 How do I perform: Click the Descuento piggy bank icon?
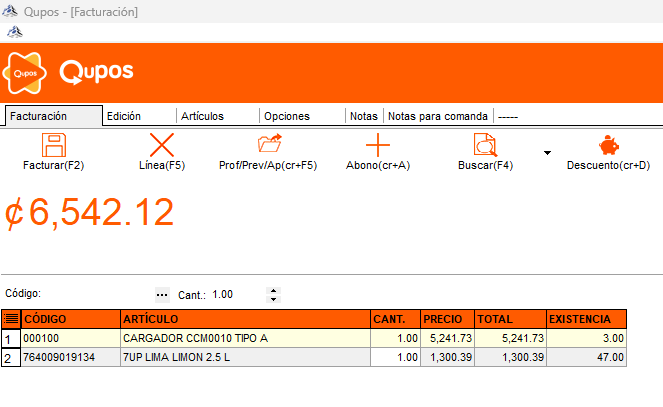click(x=608, y=144)
